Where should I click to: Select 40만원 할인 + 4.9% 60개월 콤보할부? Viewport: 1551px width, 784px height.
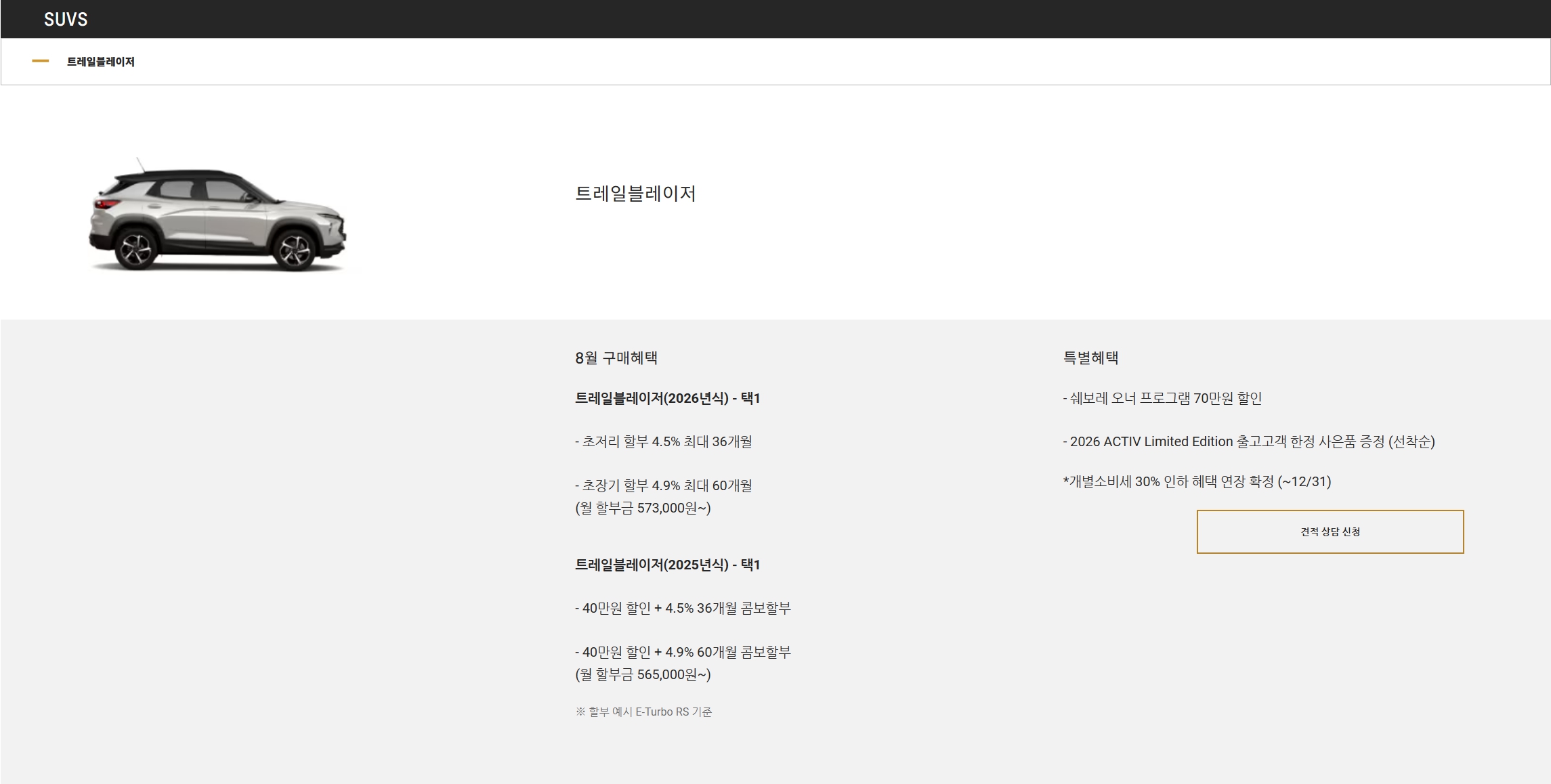683,652
